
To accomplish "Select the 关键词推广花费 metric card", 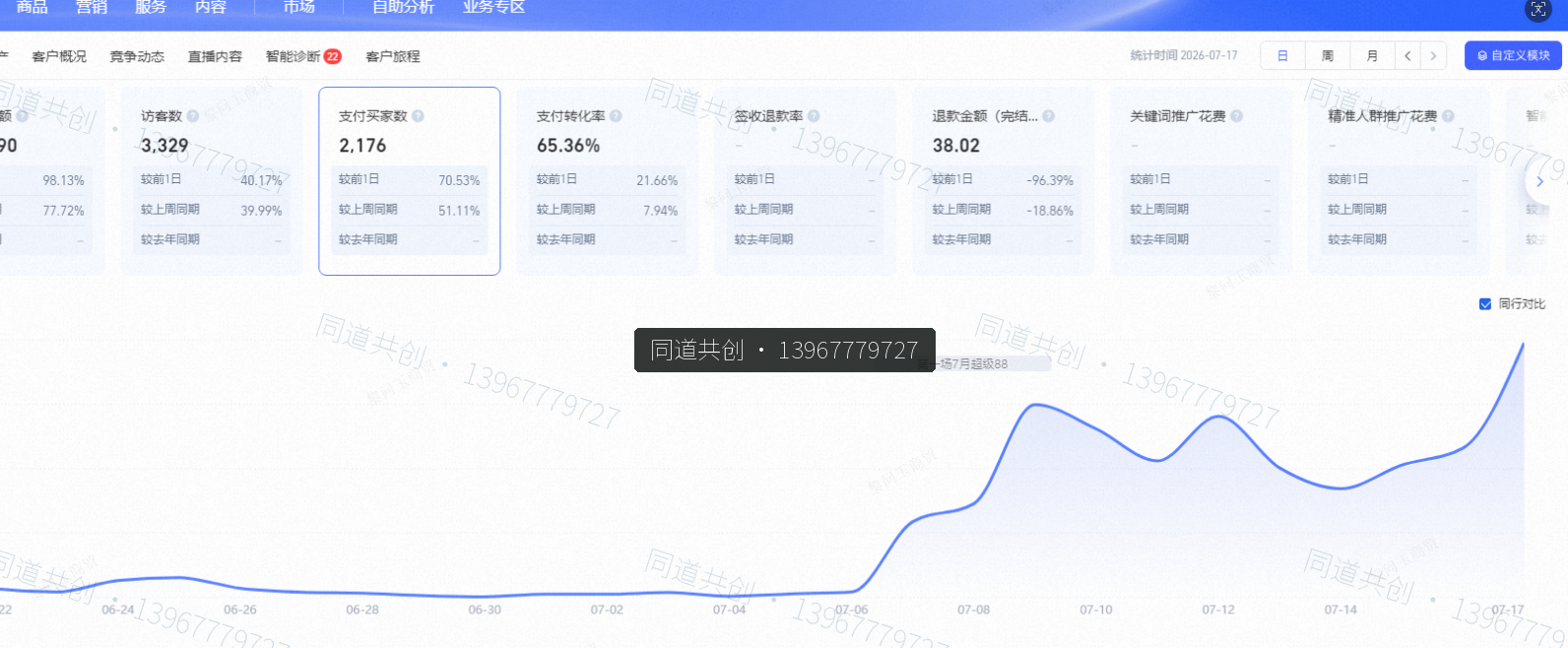I will (x=1202, y=181).
